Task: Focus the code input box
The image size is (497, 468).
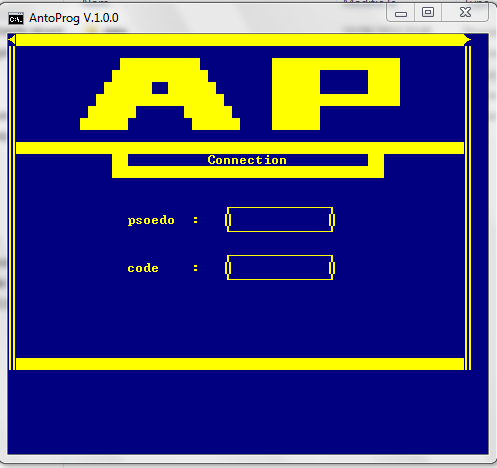Action: point(280,268)
